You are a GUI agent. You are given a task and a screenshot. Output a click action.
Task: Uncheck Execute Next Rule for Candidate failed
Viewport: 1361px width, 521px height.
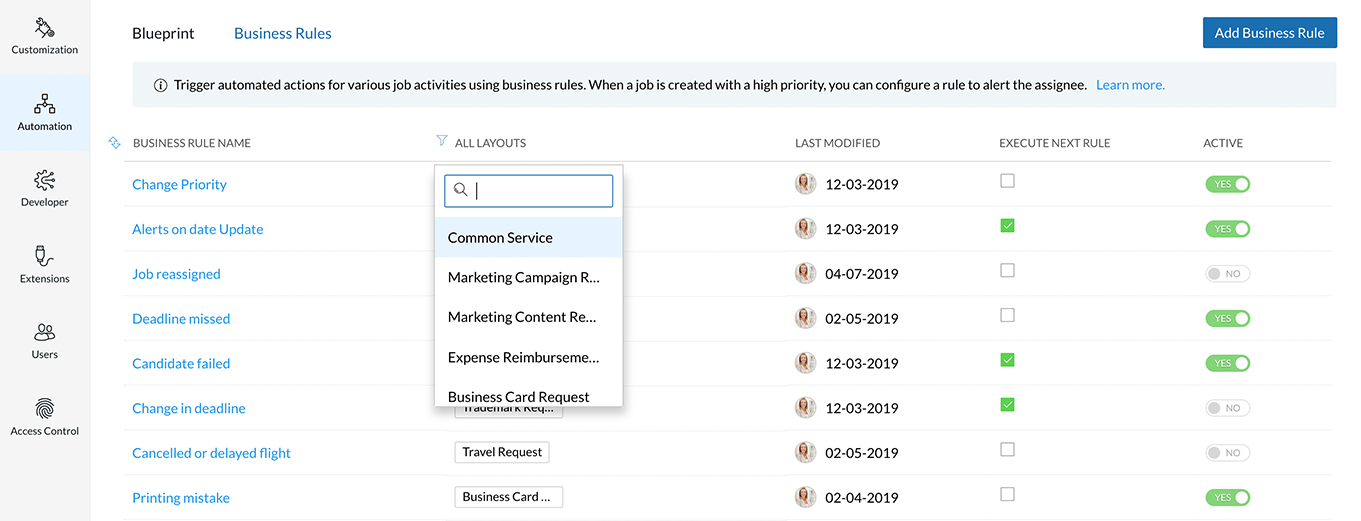click(x=1007, y=360)
